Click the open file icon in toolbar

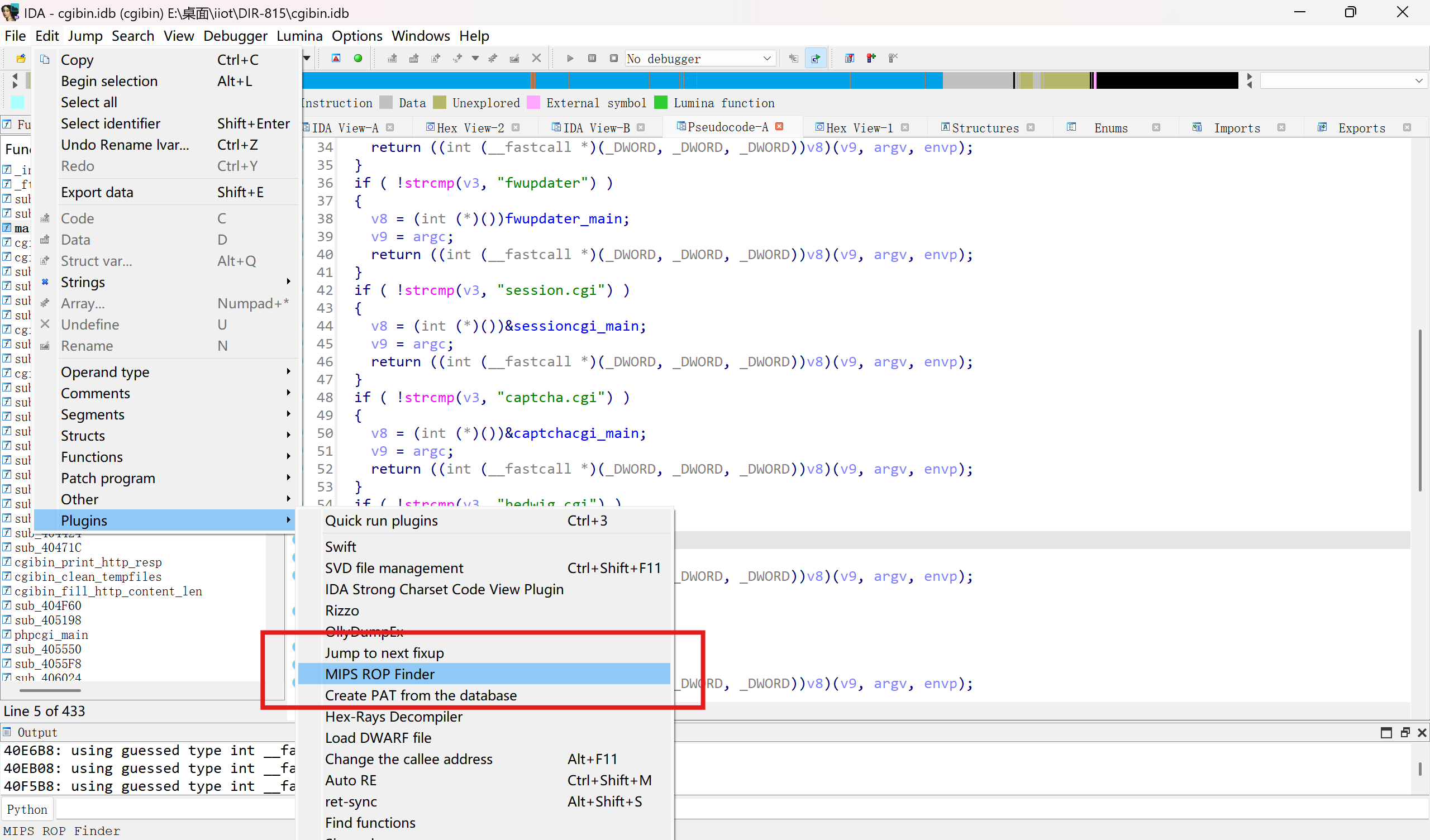pyautogui.click(x=21, y=59)
